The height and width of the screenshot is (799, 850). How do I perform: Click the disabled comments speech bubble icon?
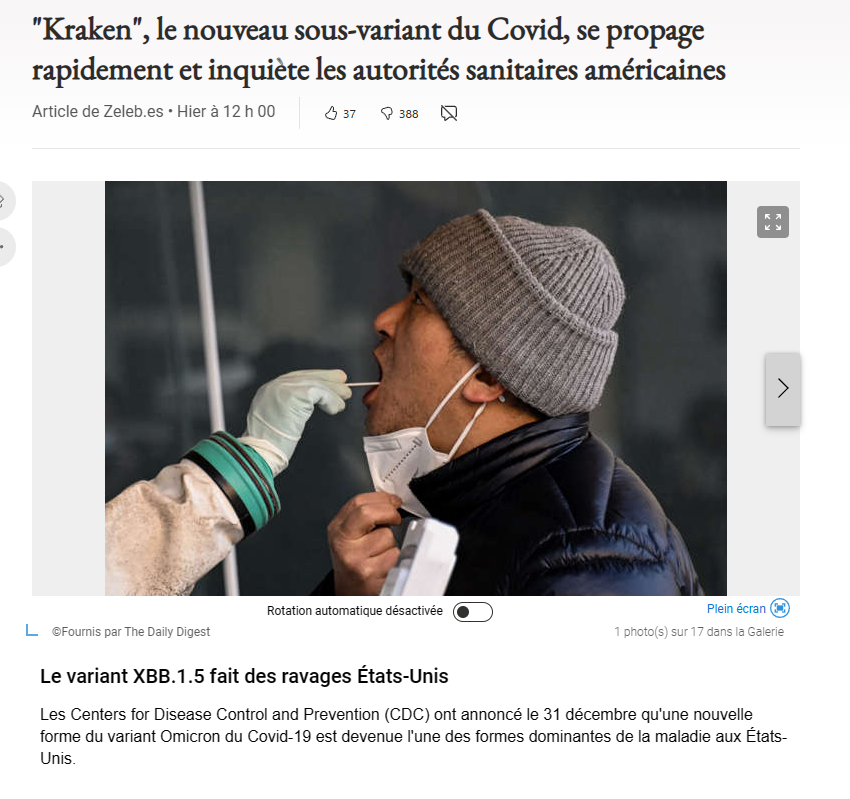449,113
